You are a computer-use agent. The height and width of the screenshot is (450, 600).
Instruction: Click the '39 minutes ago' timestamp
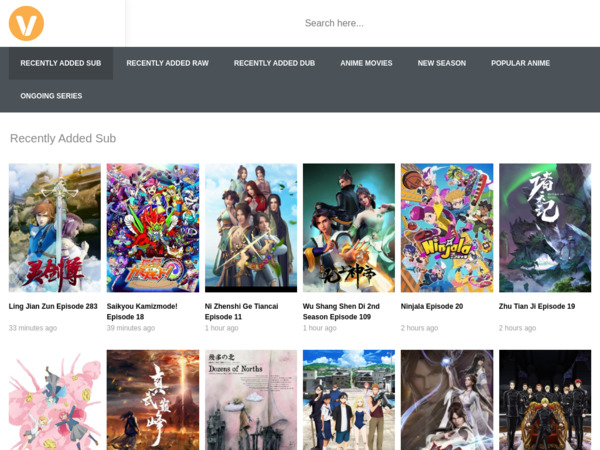(x=131, y=328)
